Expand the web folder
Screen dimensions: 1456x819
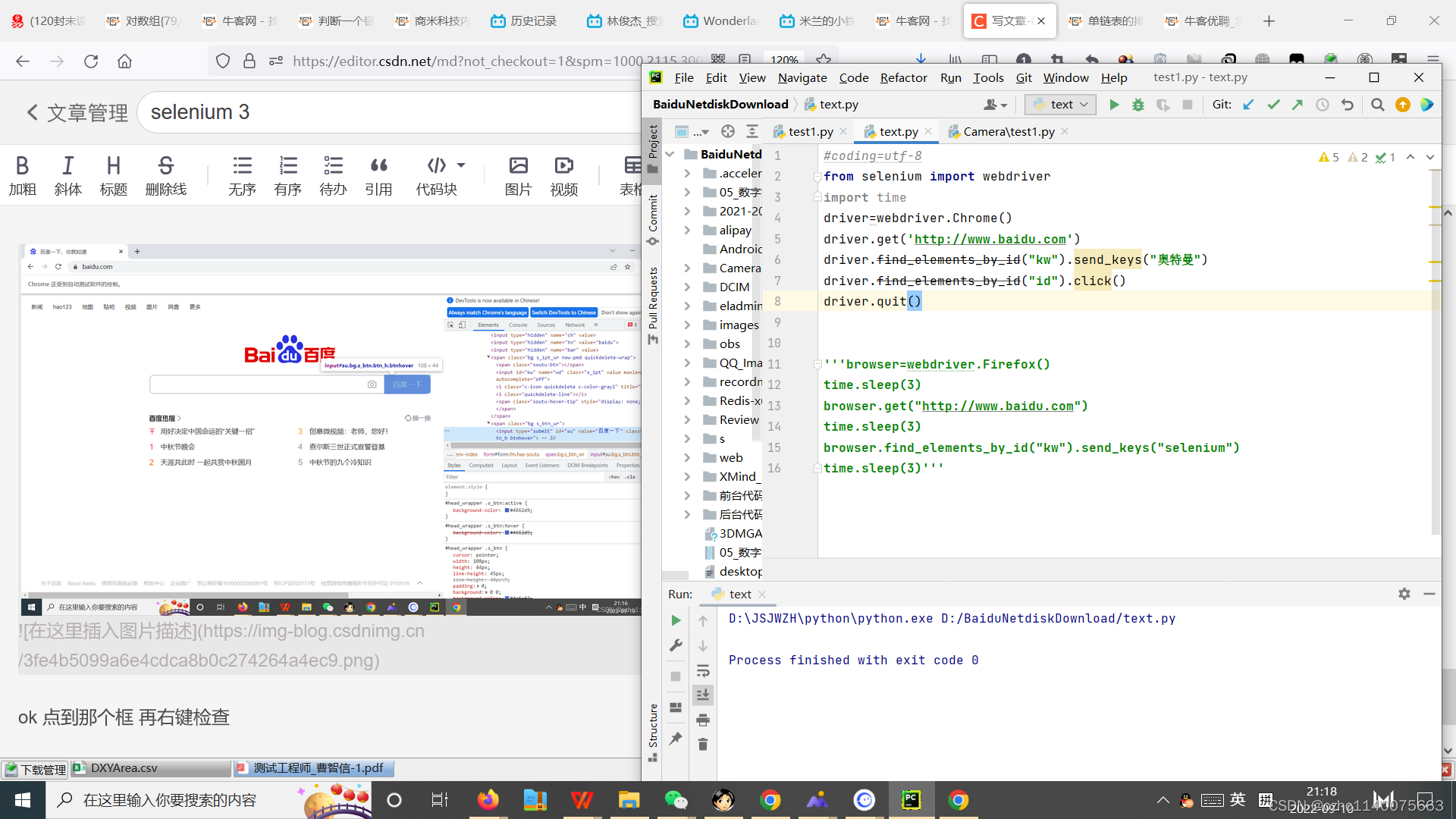[687, 458]
